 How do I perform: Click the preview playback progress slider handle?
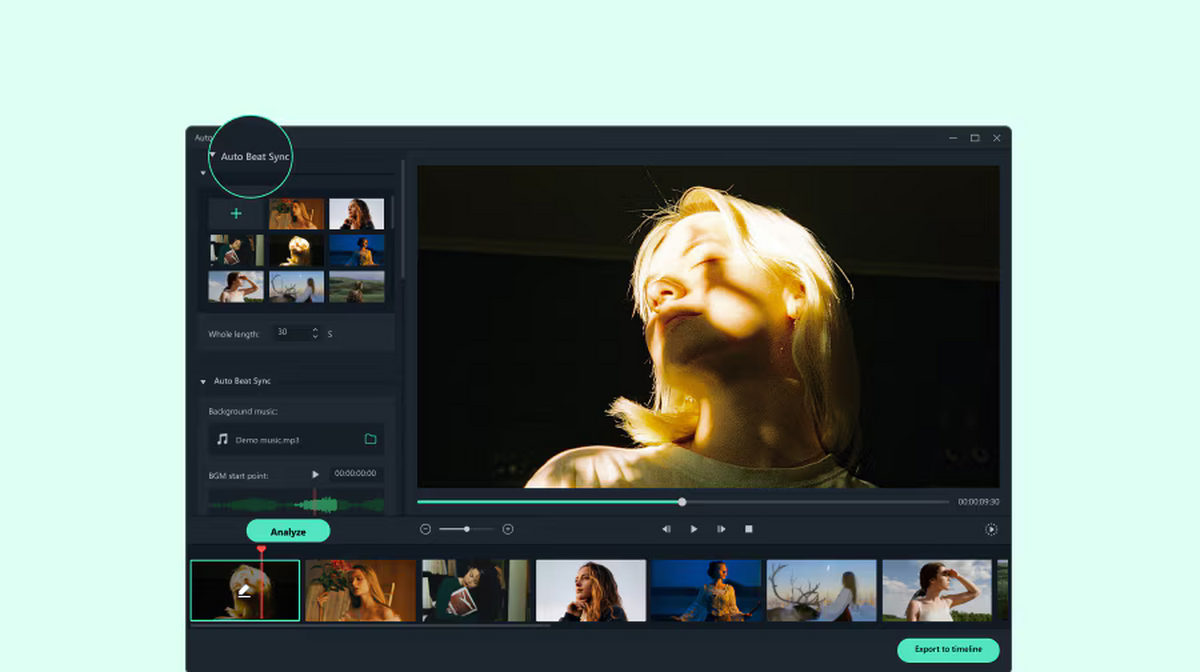(682, 502)
